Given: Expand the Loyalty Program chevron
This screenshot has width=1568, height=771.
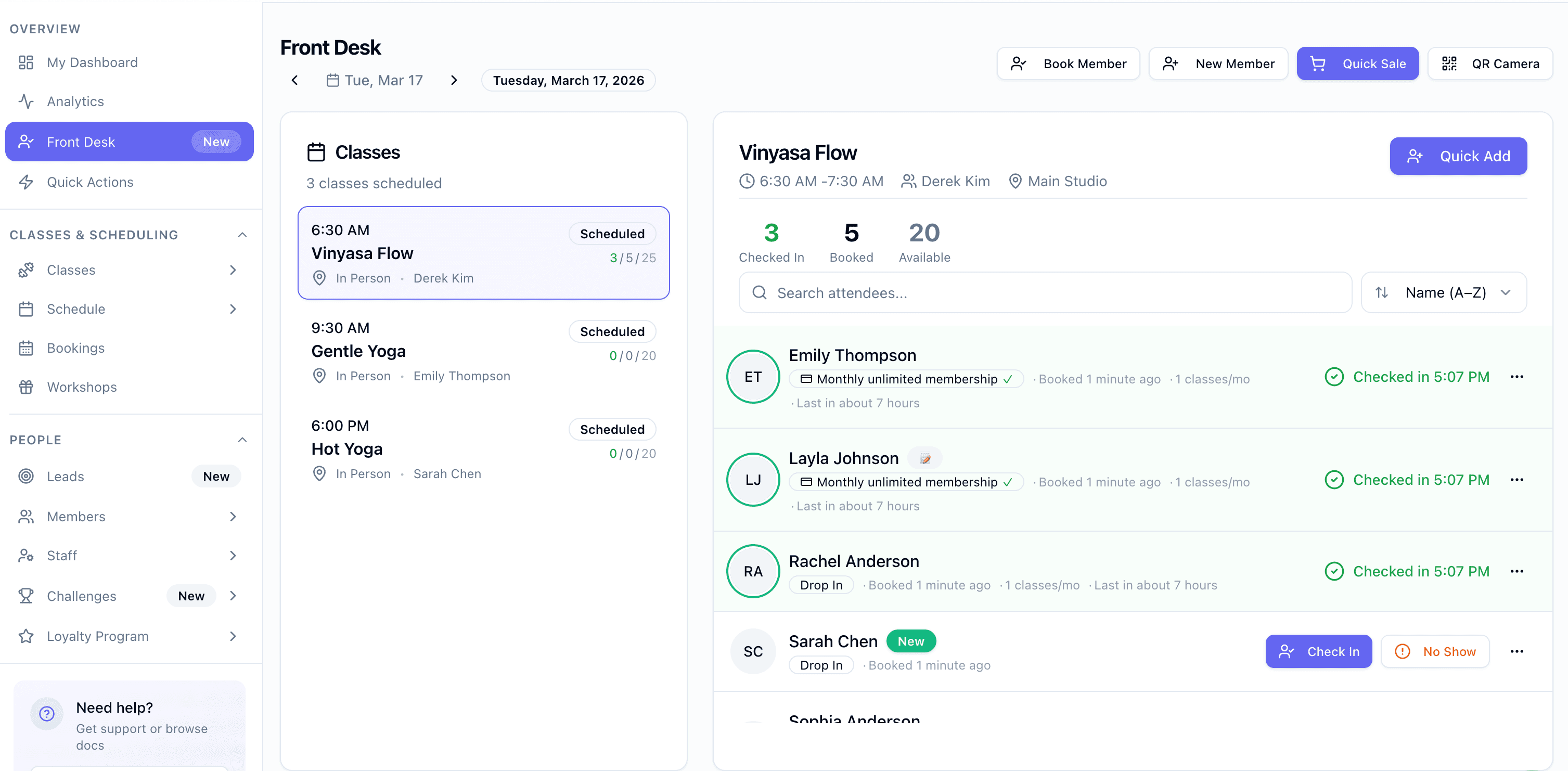Looking at the screenshot, I should coord(233,636).
